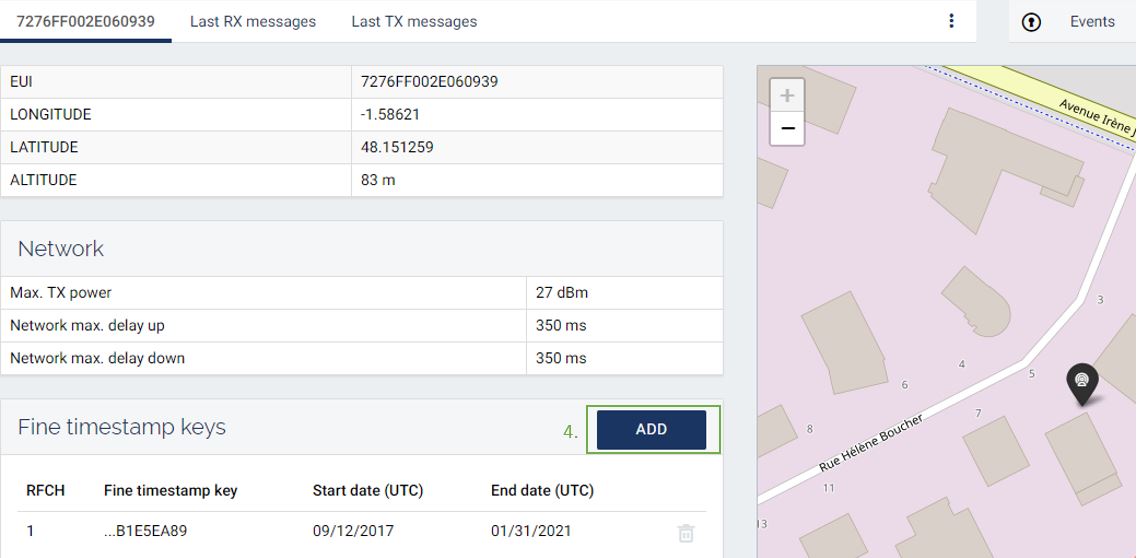Open the three-dot more options menu
Viewport: 1137px width, 558px height.
point(951,21)
